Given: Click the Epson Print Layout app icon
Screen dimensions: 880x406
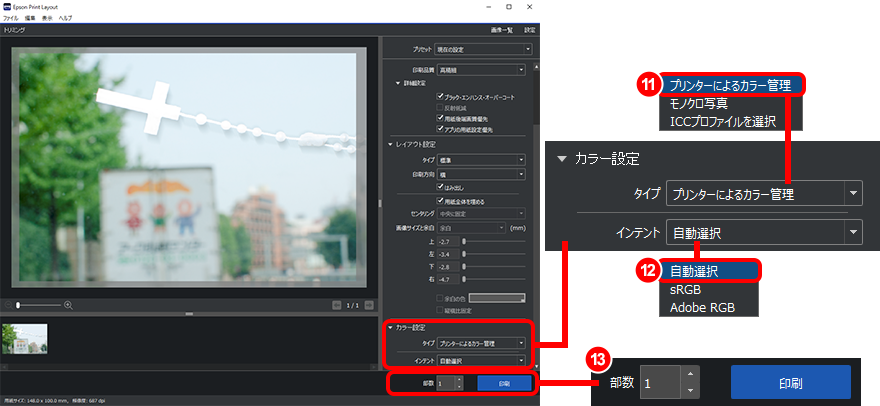Looking at the screenshot, I should click(8, 6).
